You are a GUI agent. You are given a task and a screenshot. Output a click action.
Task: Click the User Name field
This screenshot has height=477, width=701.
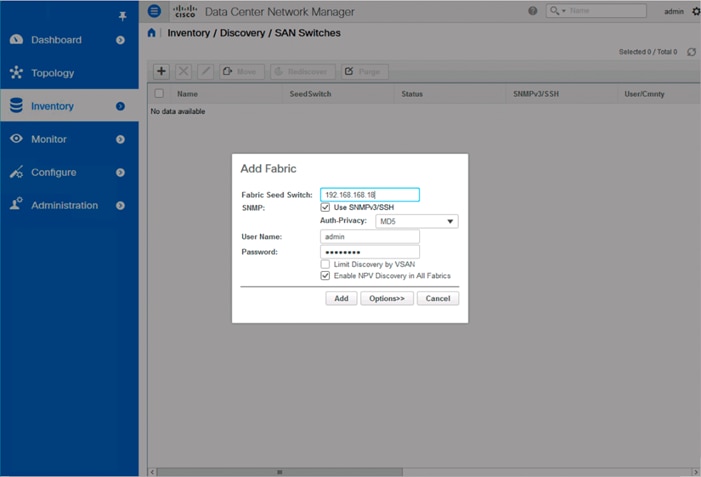click(x=370, y=236)
